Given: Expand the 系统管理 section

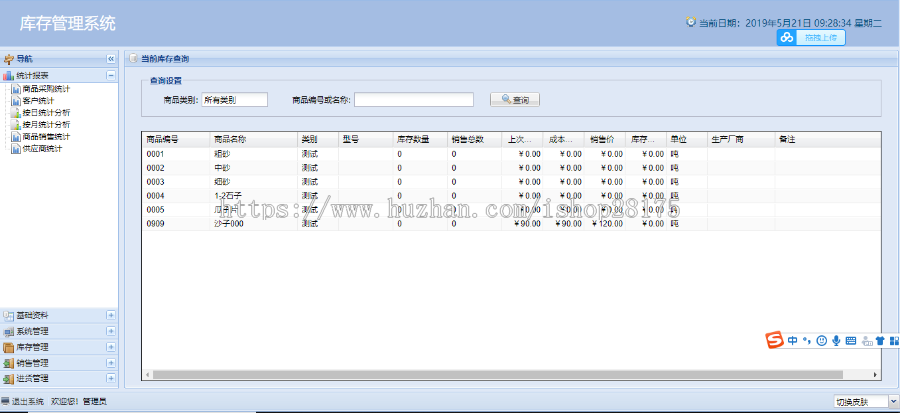Looking at the screenshot, I should click(111, 332).
